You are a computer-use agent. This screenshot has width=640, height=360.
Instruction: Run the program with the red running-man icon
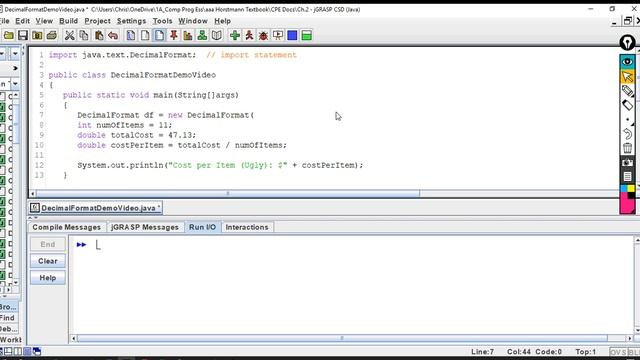click(249, 36)
